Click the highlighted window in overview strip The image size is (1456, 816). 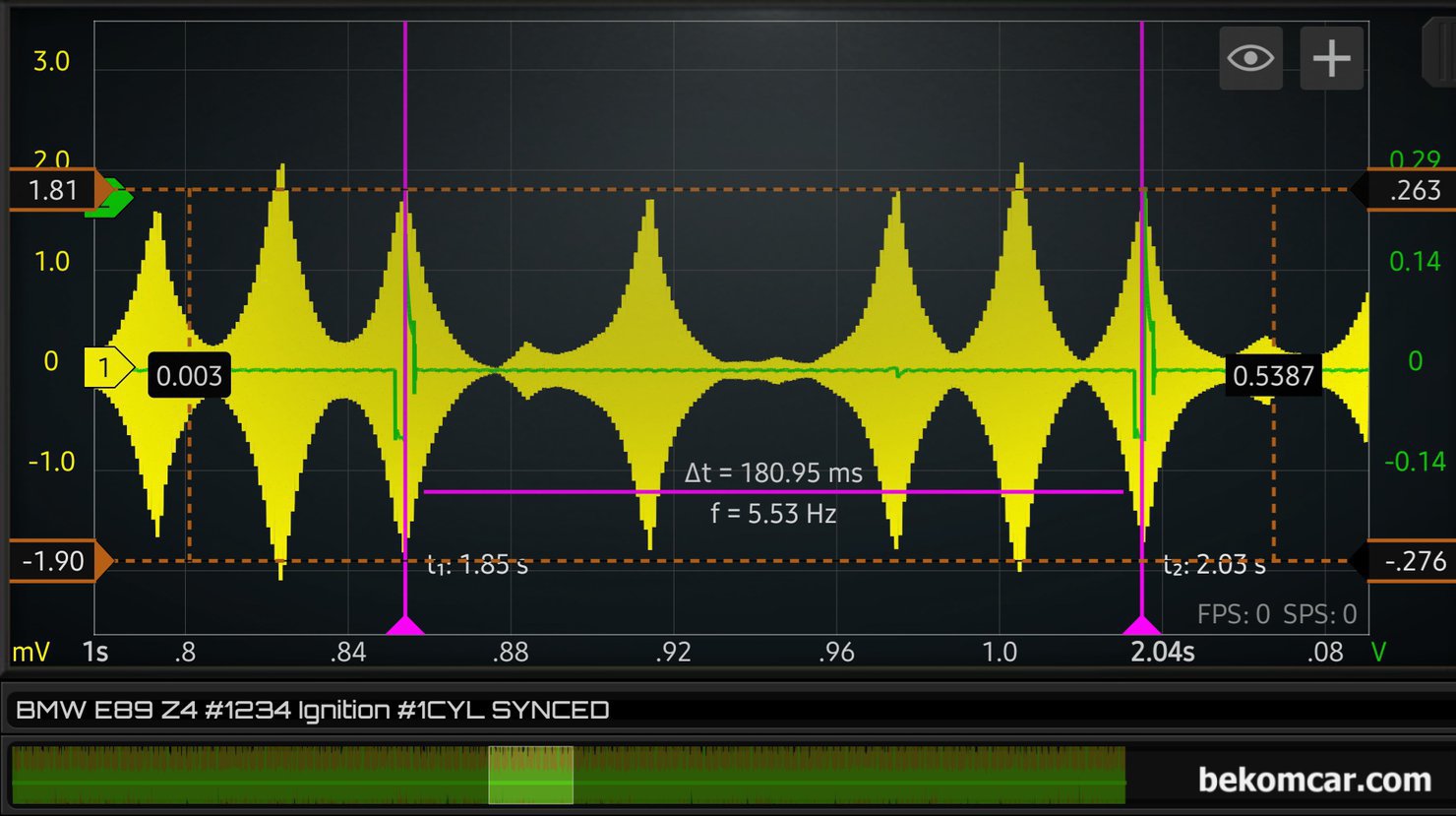click(530, 776)
